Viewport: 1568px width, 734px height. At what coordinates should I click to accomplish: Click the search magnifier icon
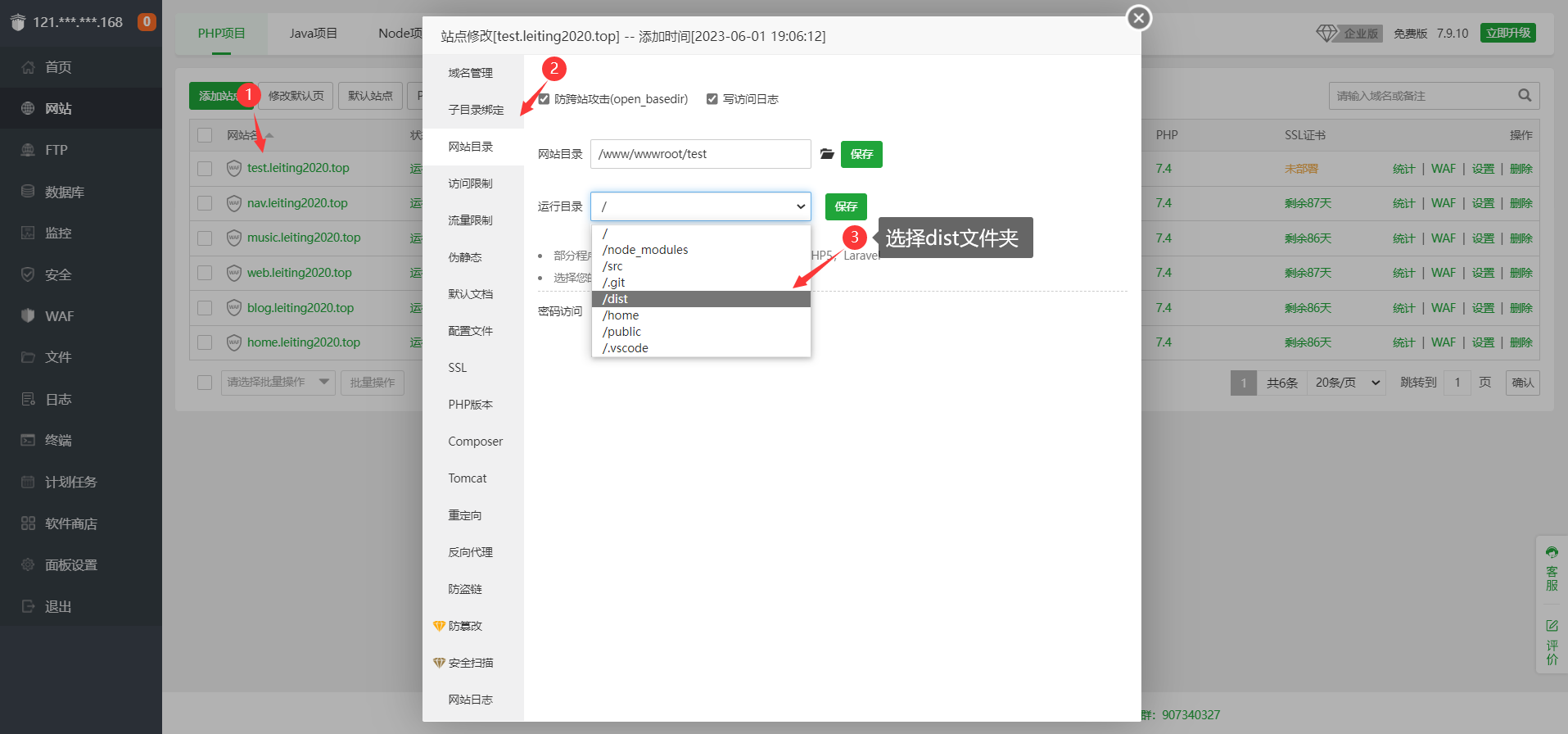coord(1524,96)
